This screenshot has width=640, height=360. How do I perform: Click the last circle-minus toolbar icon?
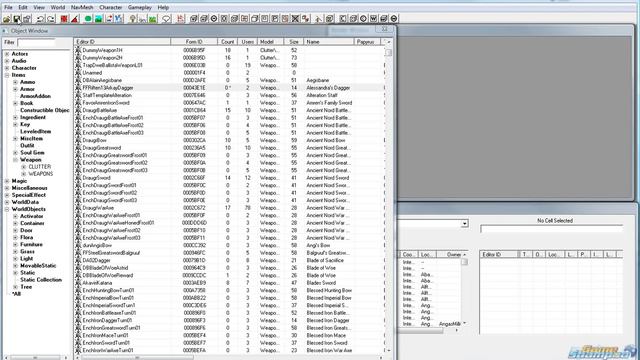click(394, 19)
